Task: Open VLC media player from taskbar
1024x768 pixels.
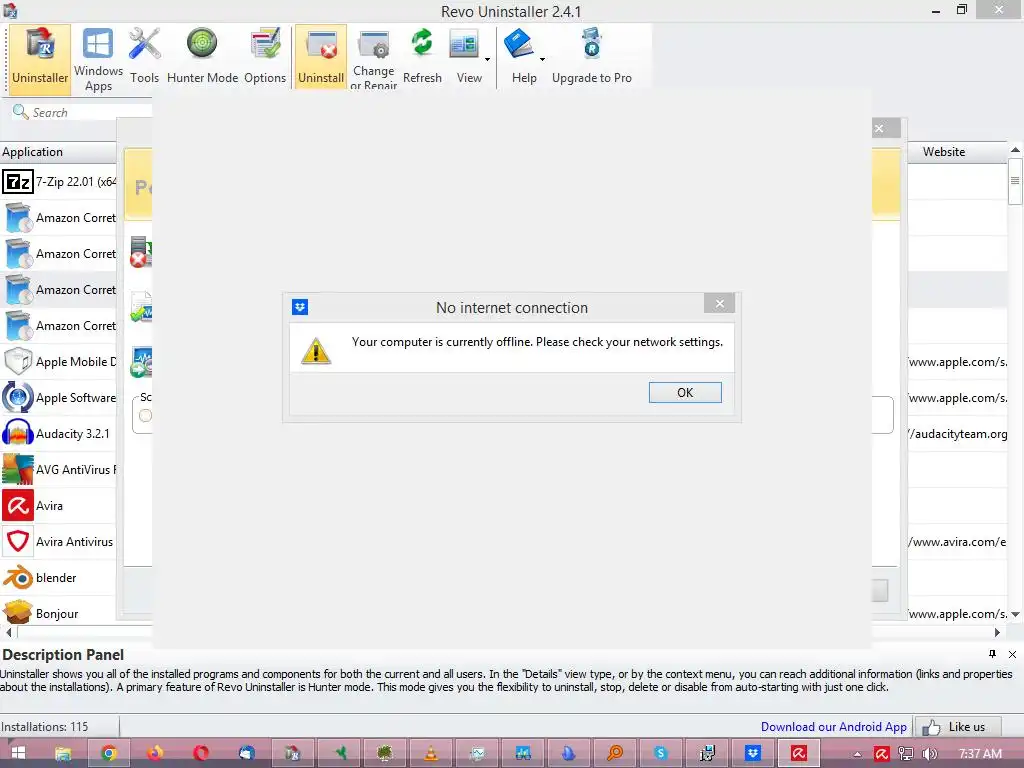Action: coord(431,753)
